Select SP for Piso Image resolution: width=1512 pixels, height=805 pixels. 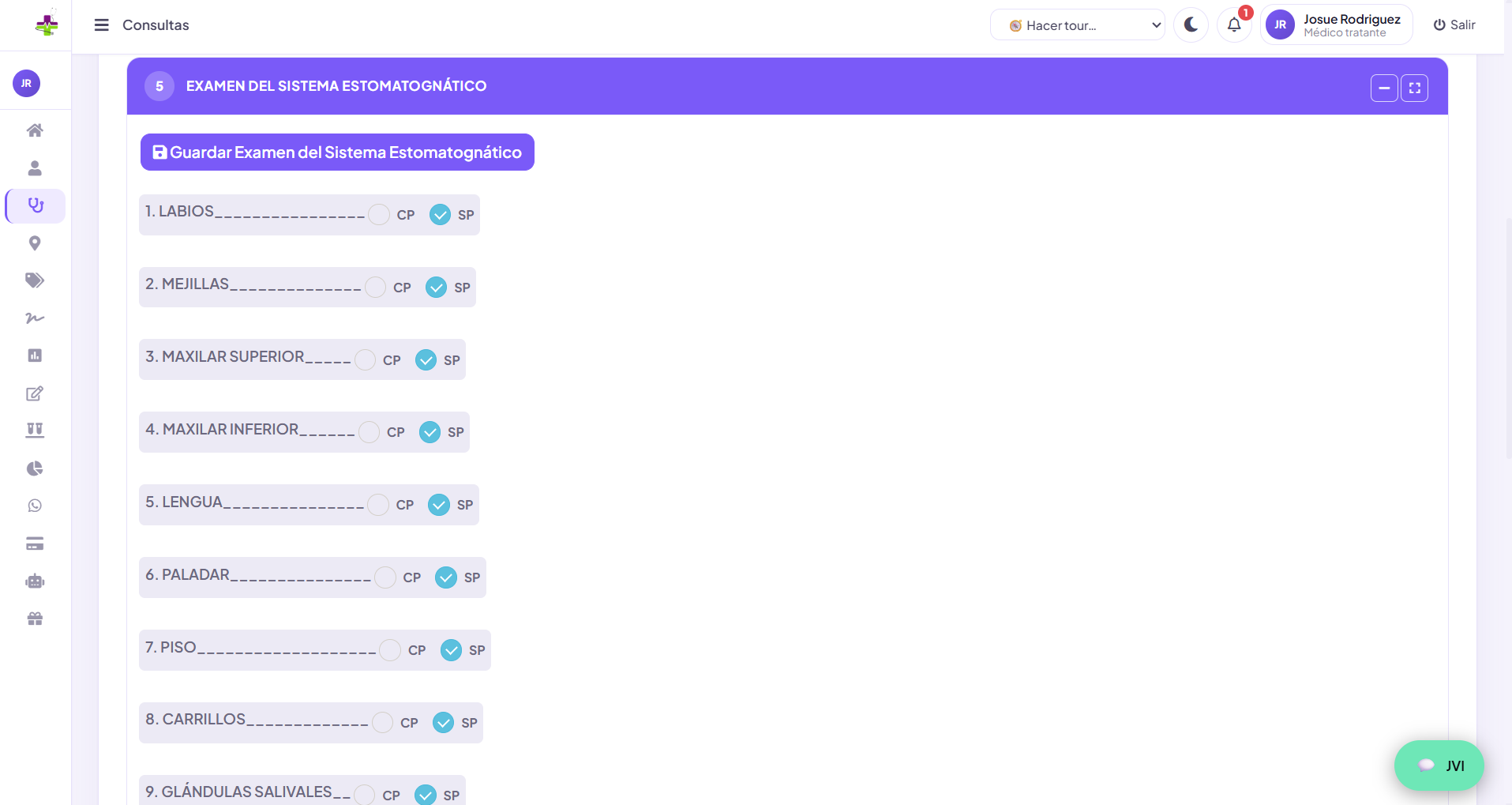click(451, 650)
